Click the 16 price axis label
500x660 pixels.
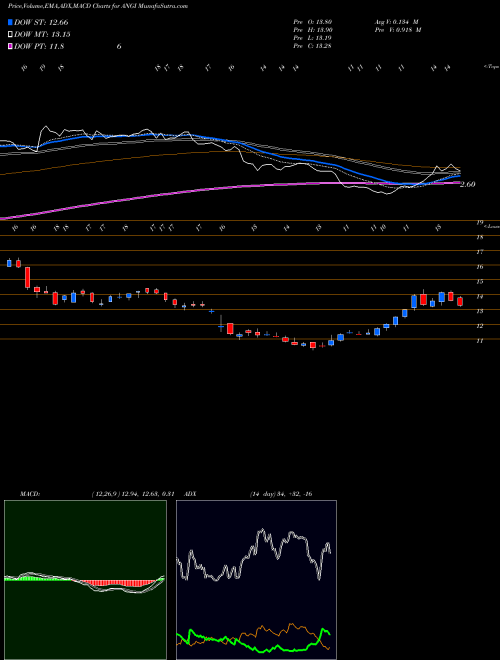479,267
